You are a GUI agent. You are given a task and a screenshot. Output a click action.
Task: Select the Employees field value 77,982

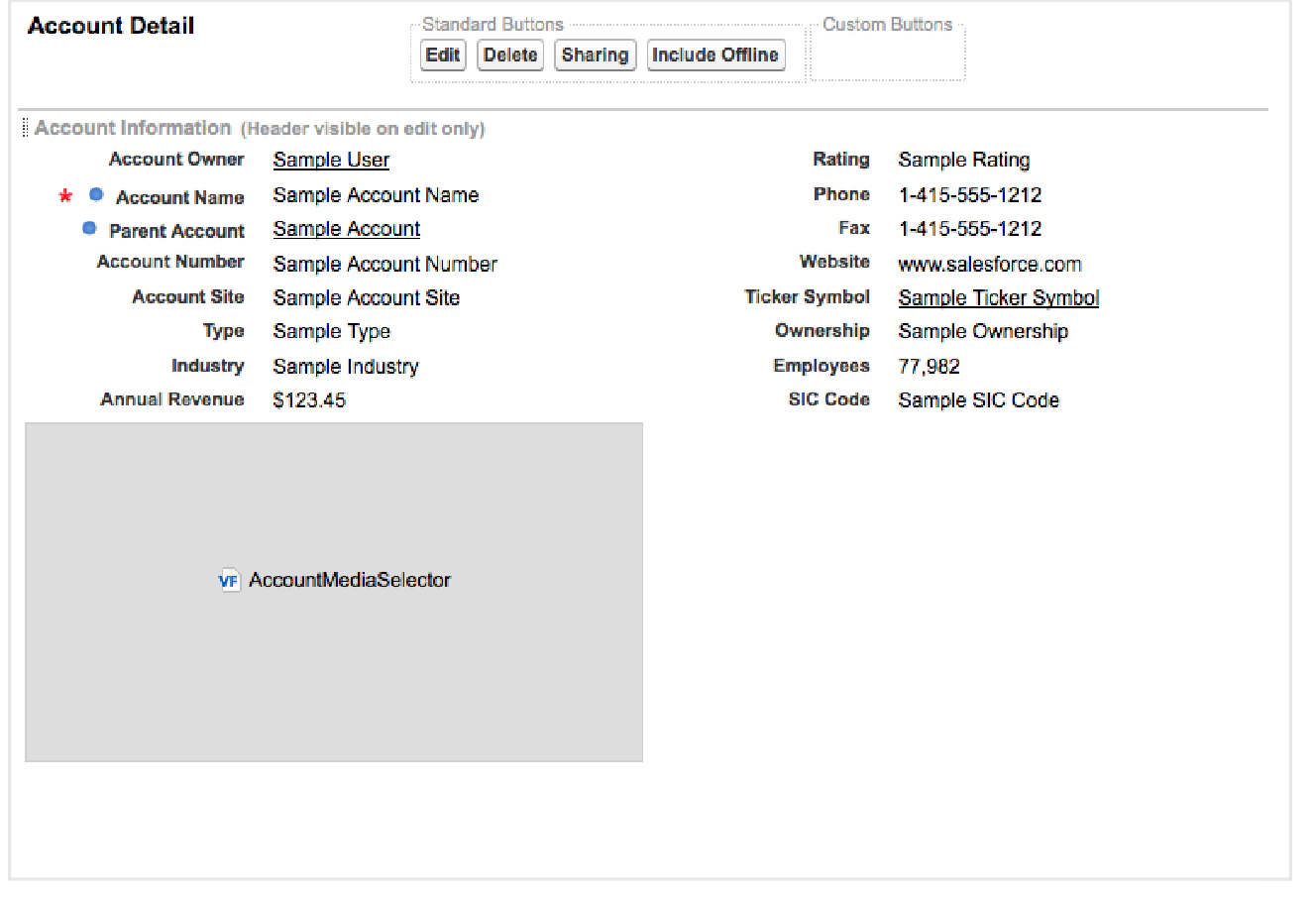pos(929,367)
